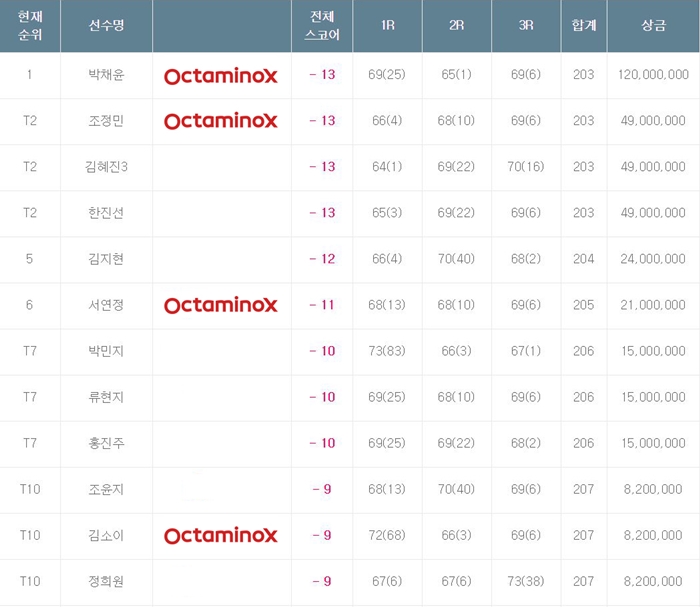
Task: Open player 박민지's name link
Action: pos(106,351)
